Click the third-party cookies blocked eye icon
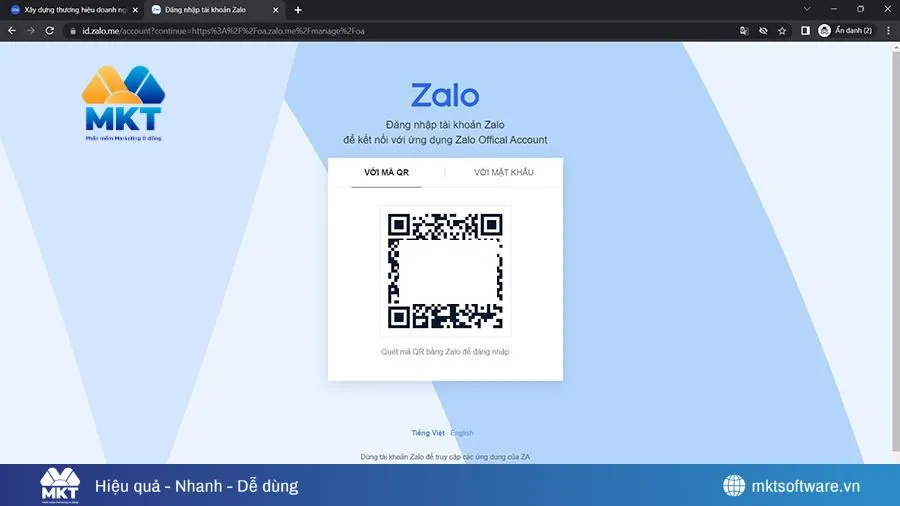This screenshot has width=900, height=506. (x=763, y=31)
